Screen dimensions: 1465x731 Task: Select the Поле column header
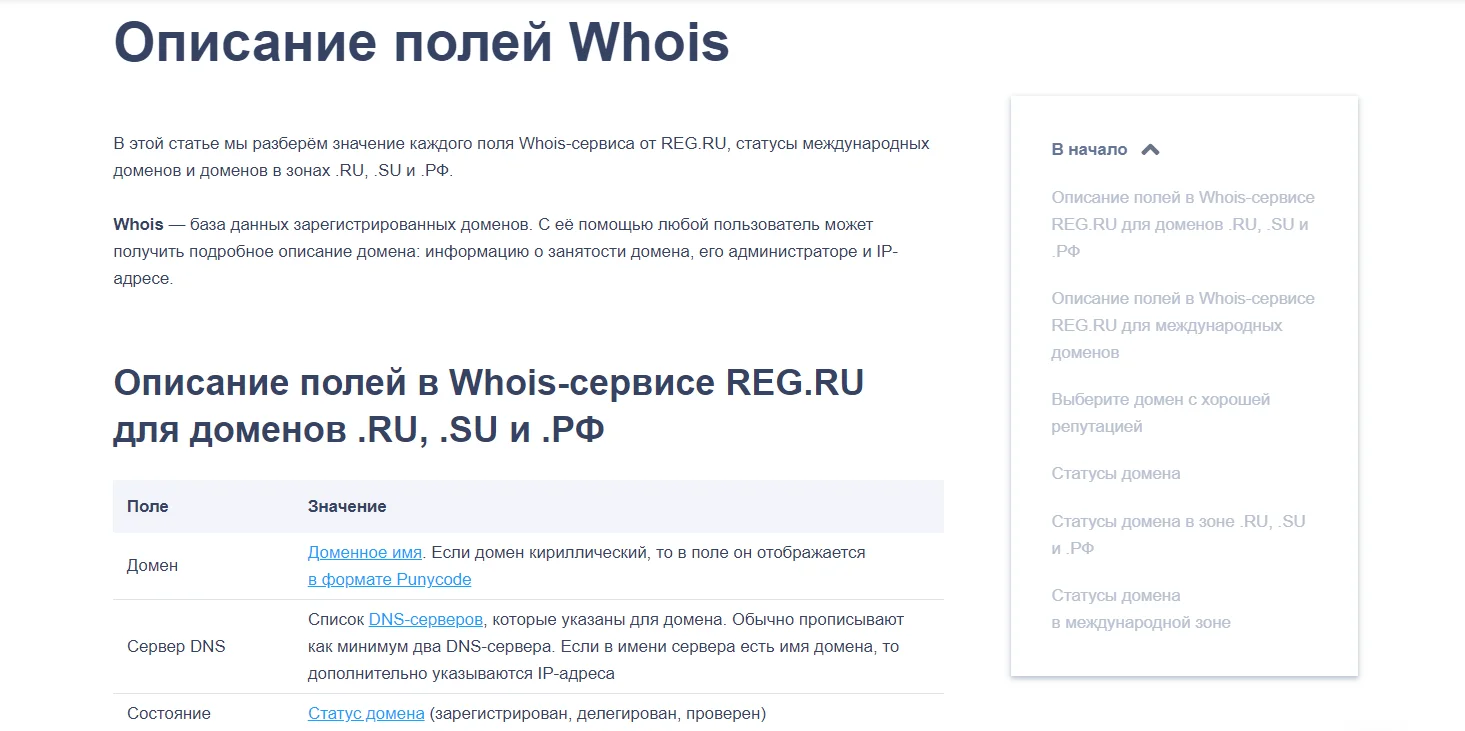148,506
